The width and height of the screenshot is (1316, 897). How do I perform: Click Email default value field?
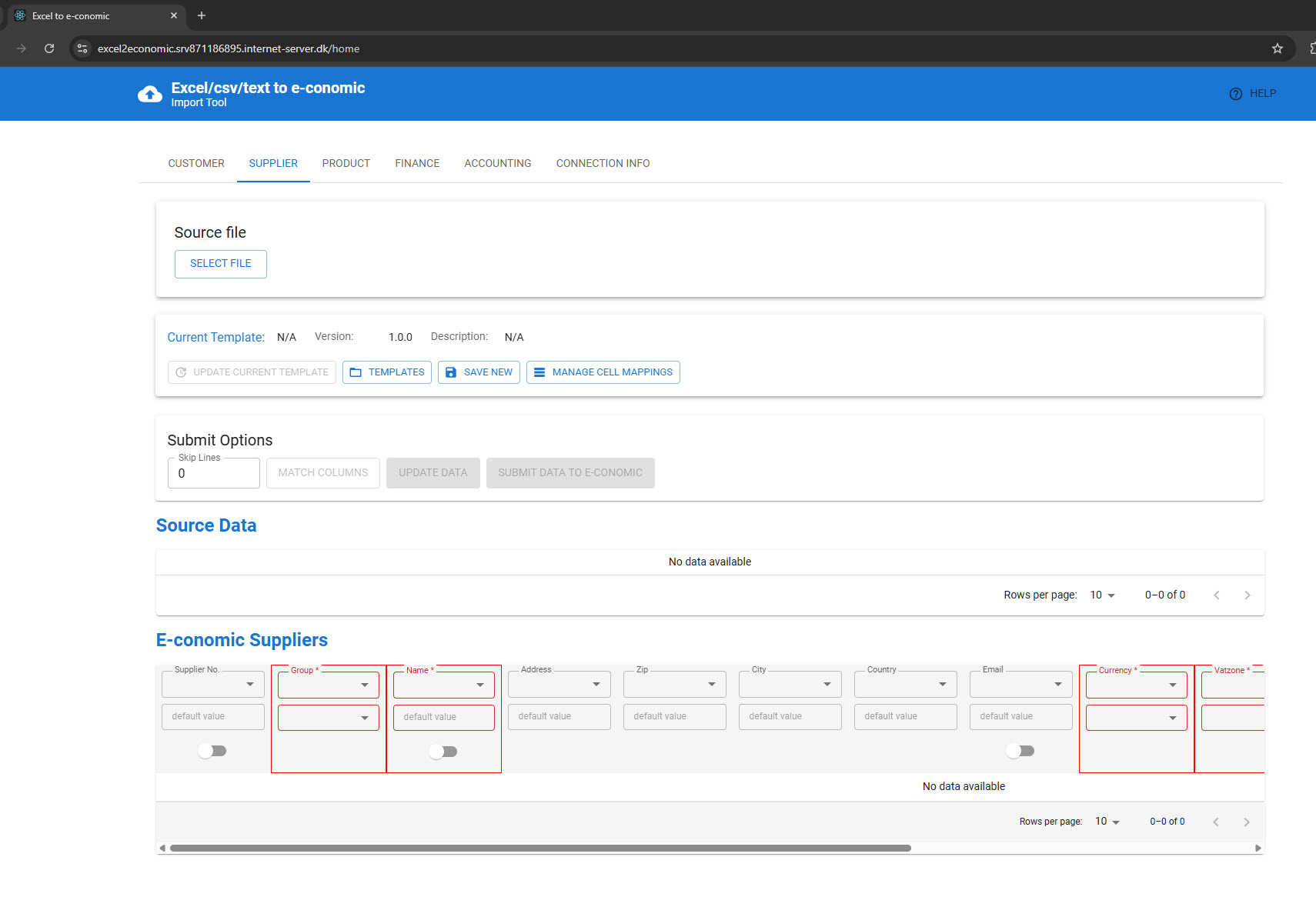click(x=1021, y=717)
